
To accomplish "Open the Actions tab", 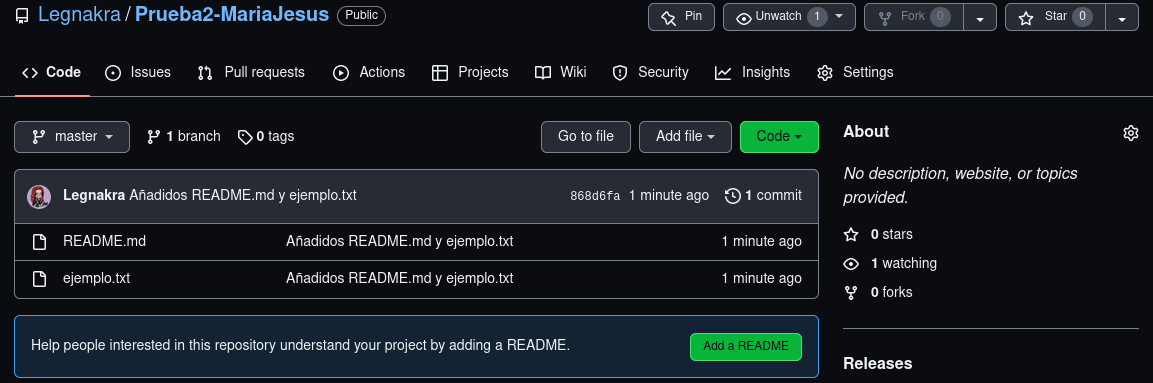I will pos(369,72).
